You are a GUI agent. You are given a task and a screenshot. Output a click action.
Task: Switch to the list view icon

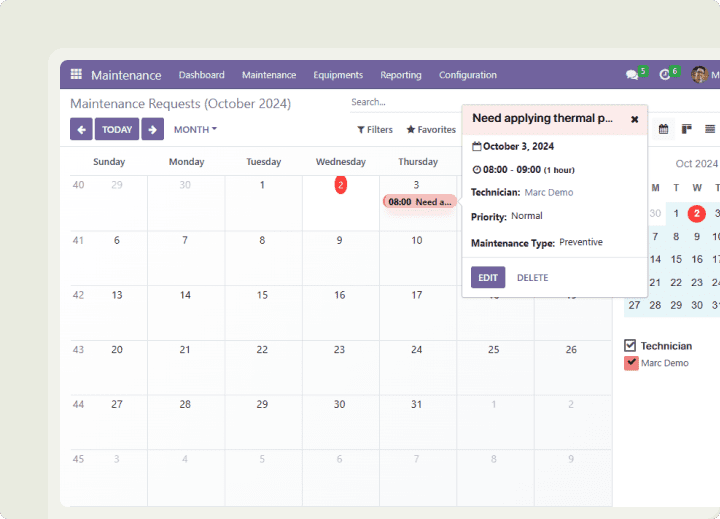coord(710,129)
